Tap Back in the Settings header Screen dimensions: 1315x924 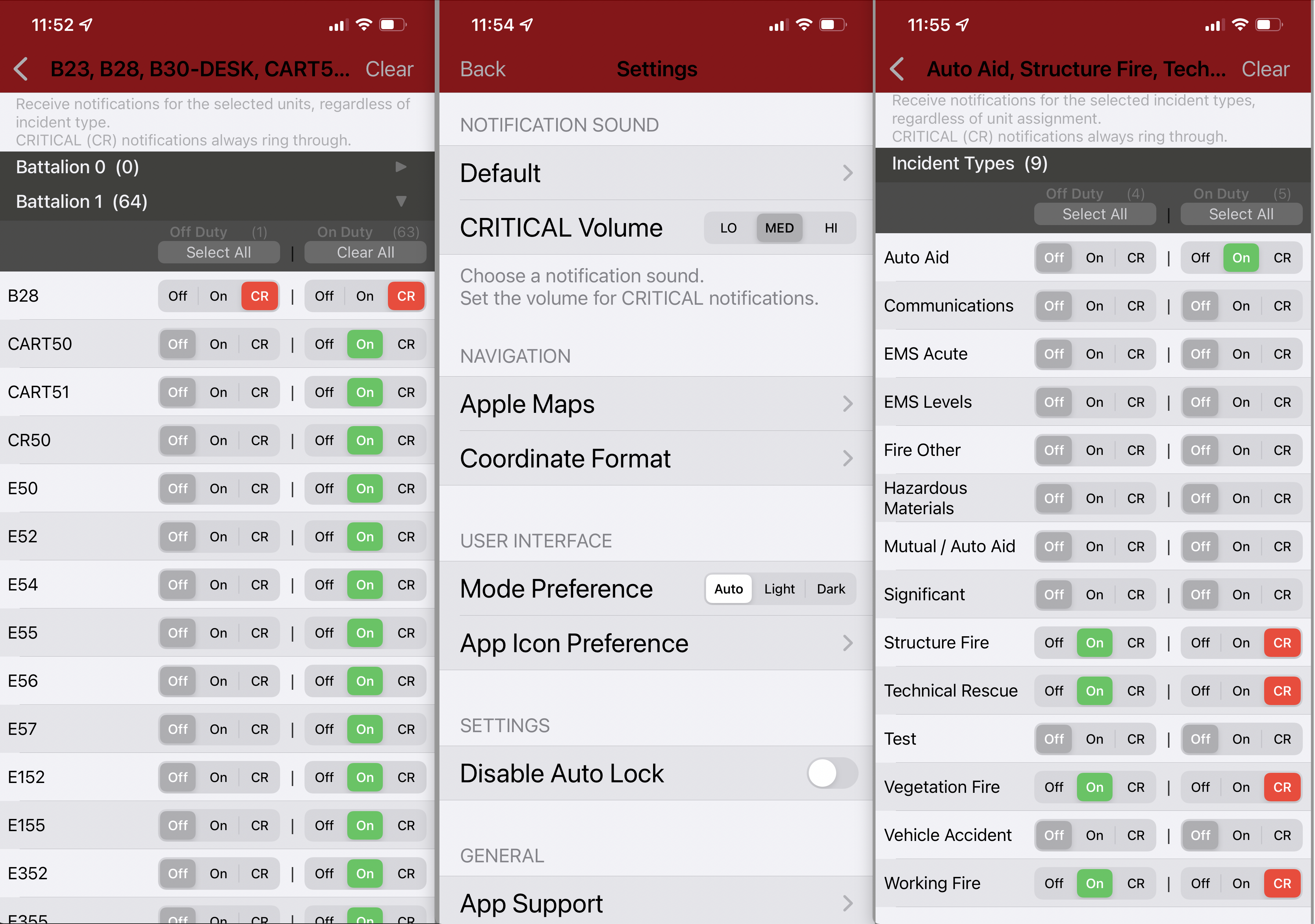(x=483, y=69)
